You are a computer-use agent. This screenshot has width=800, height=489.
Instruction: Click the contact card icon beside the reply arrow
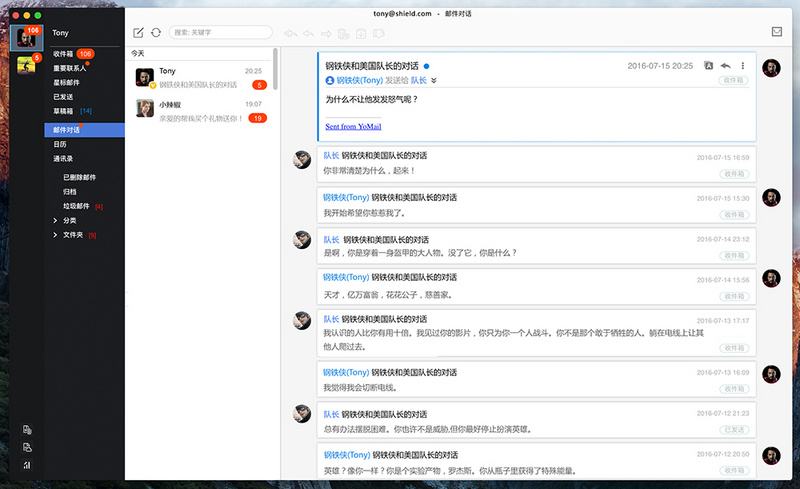(x=708, y=65)
